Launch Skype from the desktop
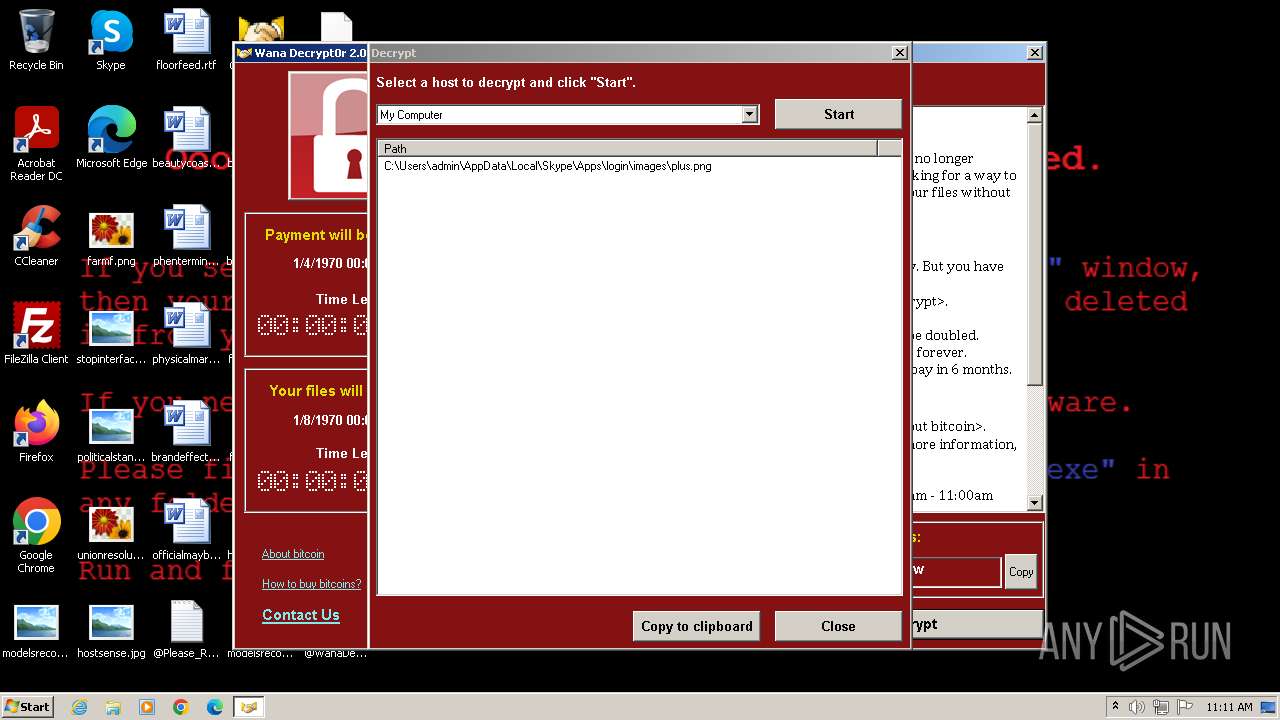Image resolution: width=1280 pixels, height=720 pixels. (111, 40)
